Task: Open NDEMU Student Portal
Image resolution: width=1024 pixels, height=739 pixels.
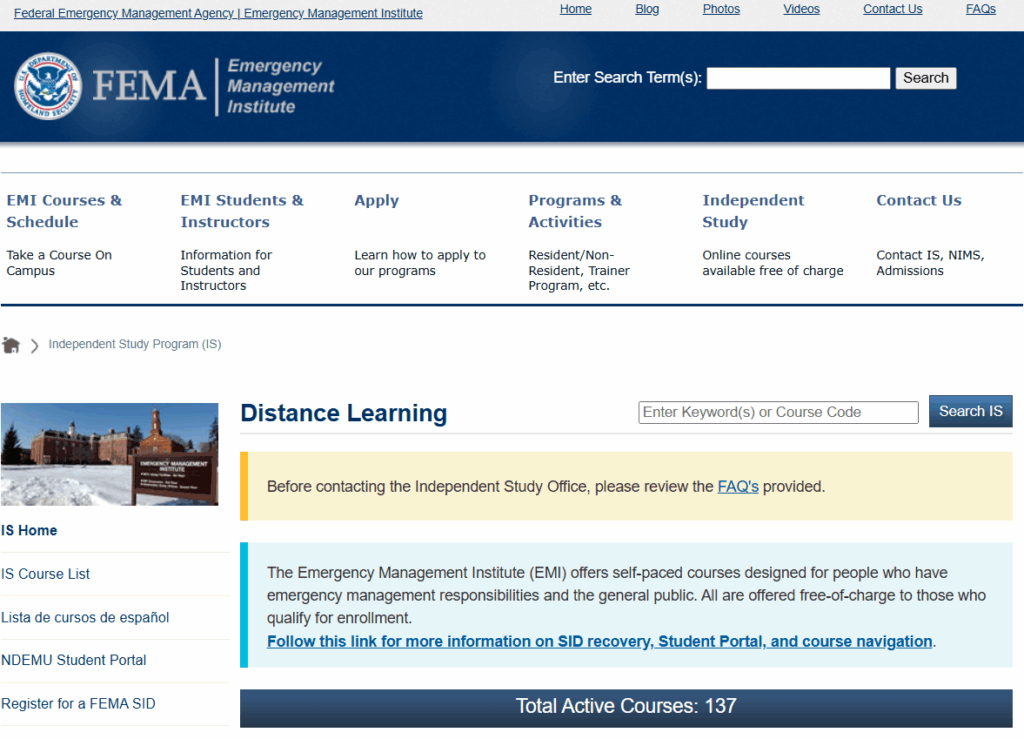Action: (73, 661)
